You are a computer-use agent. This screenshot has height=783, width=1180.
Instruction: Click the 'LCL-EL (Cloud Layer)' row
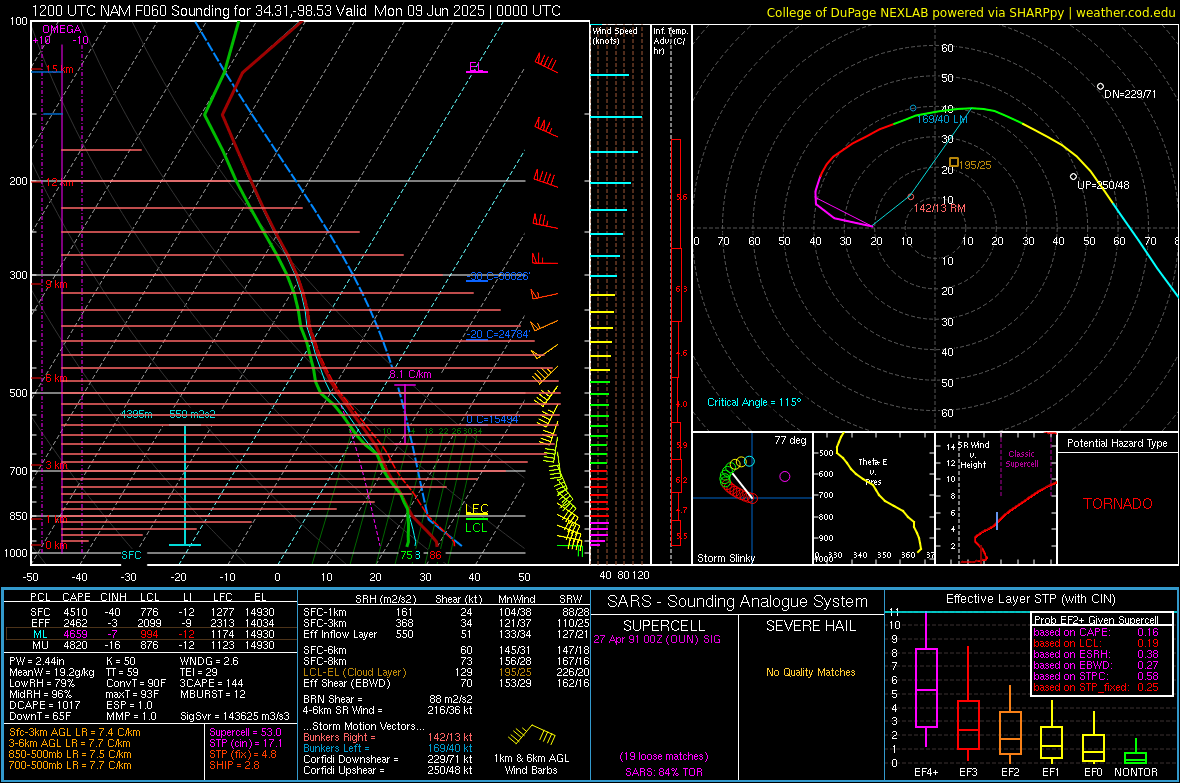coord(446,672)
